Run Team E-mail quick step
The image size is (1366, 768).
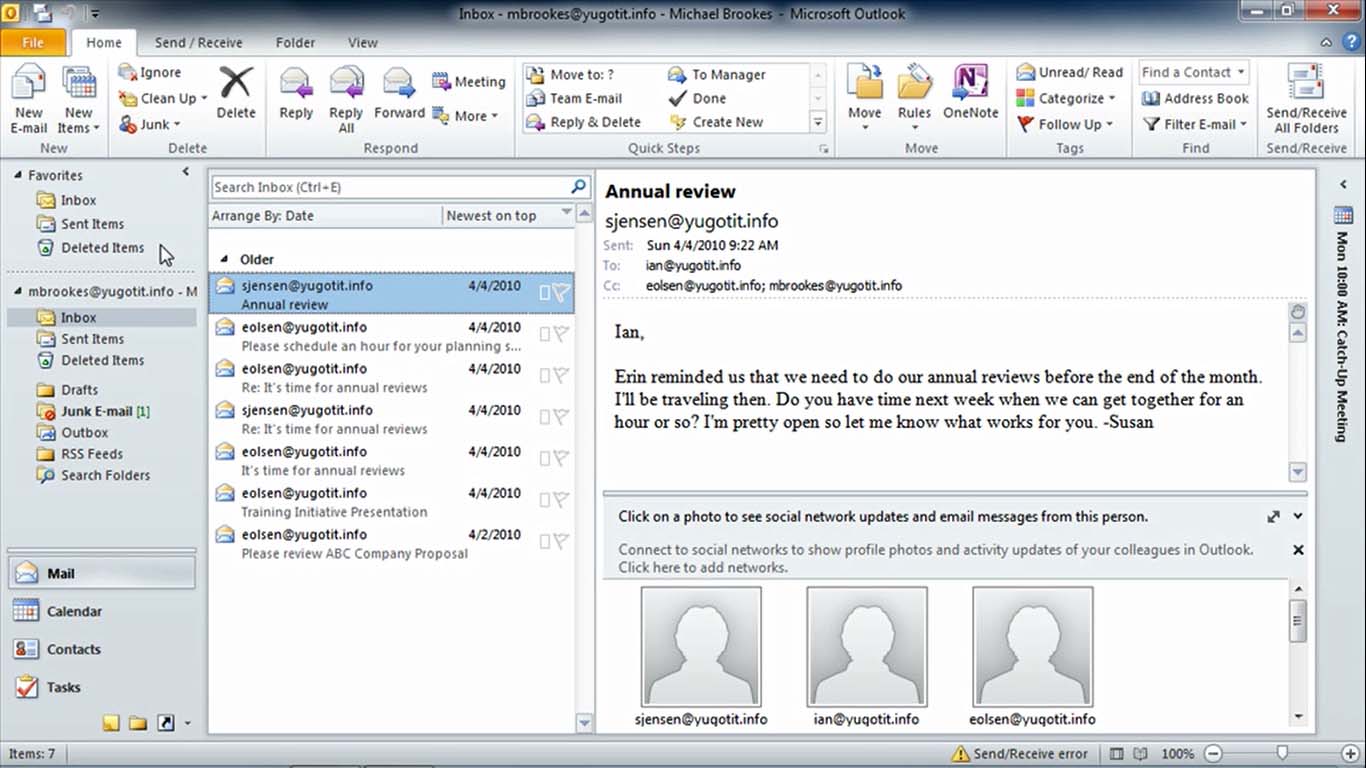coord(574,98)
